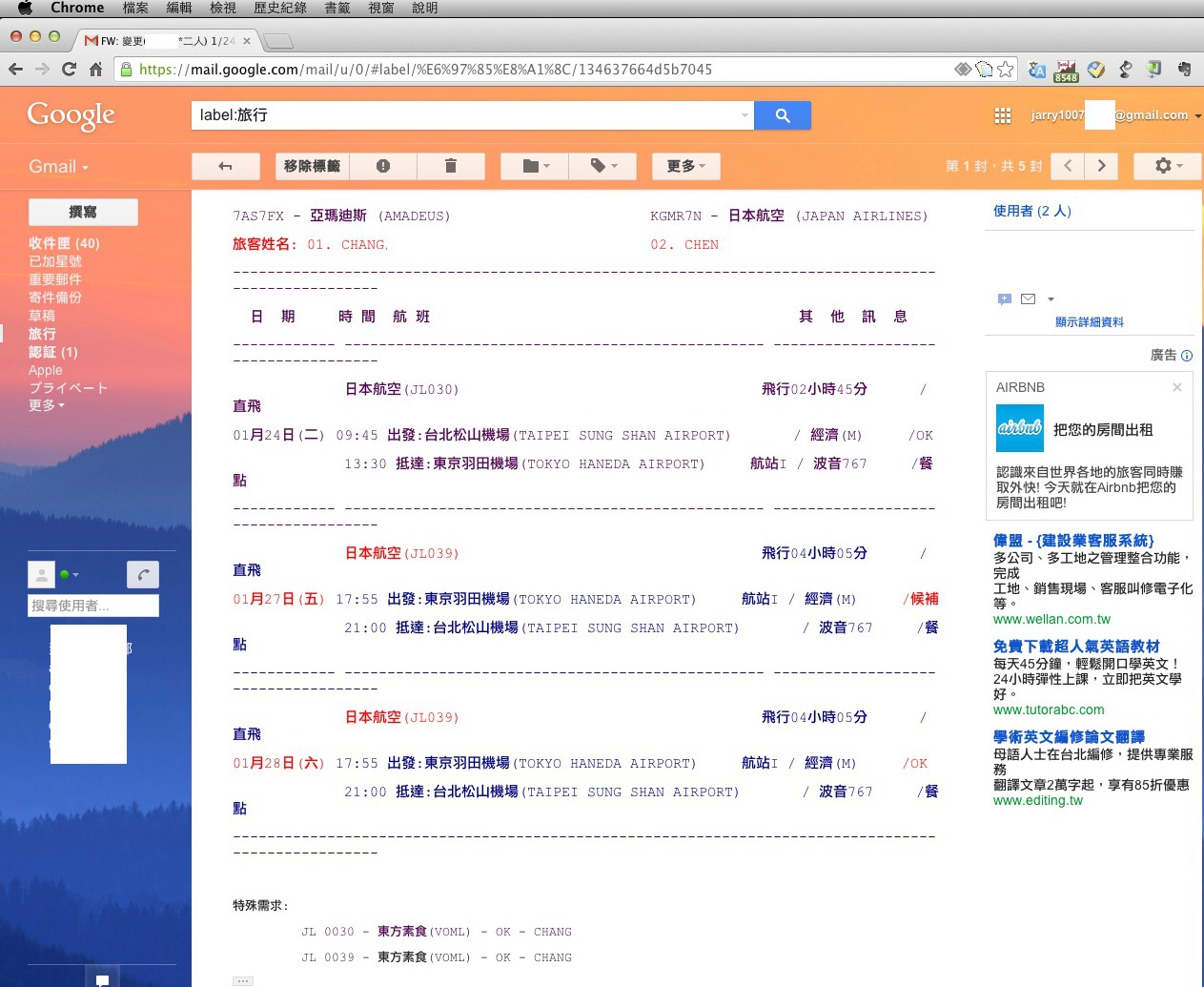Viewport: 1204px width, 987px height.
Task: Open the 更多 actions dropdown in toolbar
Action: tap(686, 166)
